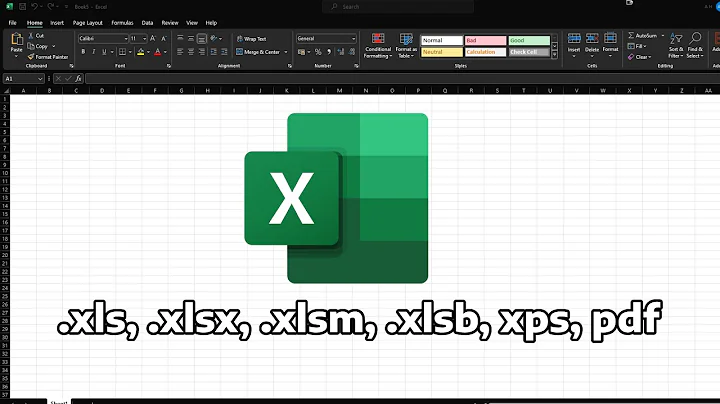
Task: Apply the yellow fill color
Action: click(x=141, y=52)
